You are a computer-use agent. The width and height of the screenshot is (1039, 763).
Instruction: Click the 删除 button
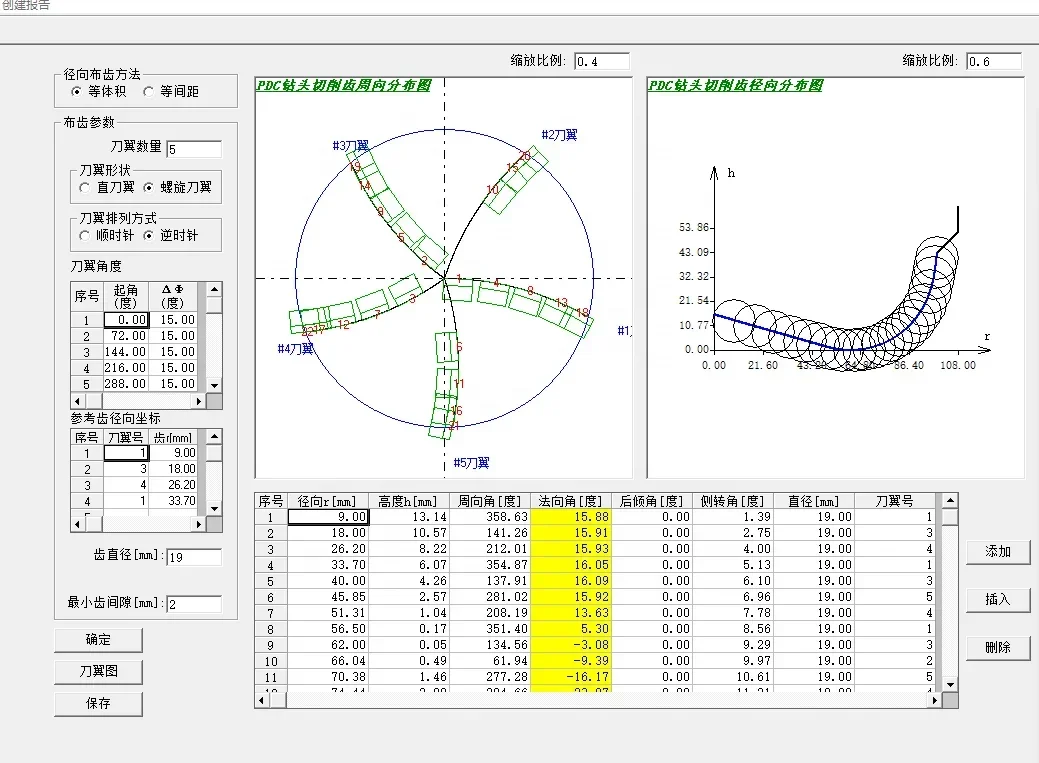[997, 647]
